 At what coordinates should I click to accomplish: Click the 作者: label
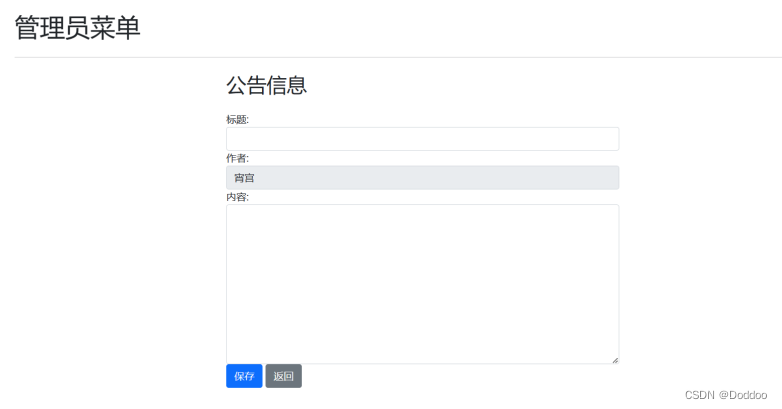(x=237, y=159)
